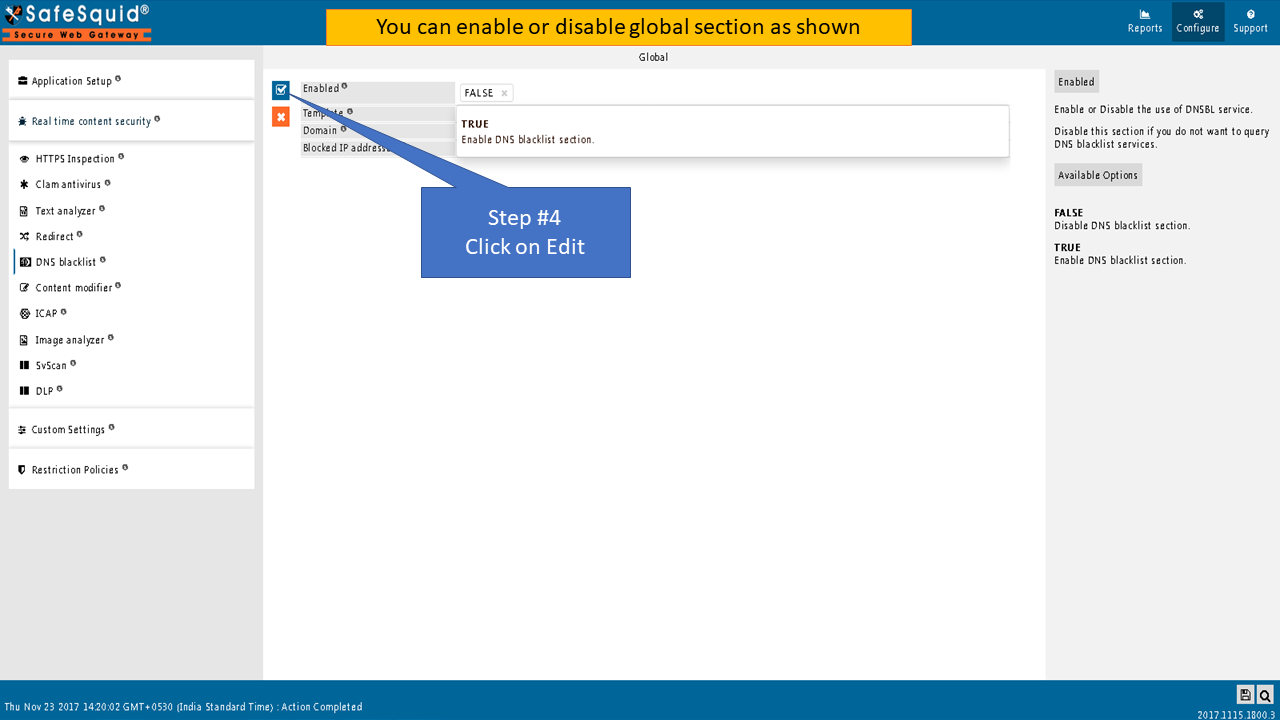
Task: Click the Image analyzer icon
Action: (x=25, y=340)
